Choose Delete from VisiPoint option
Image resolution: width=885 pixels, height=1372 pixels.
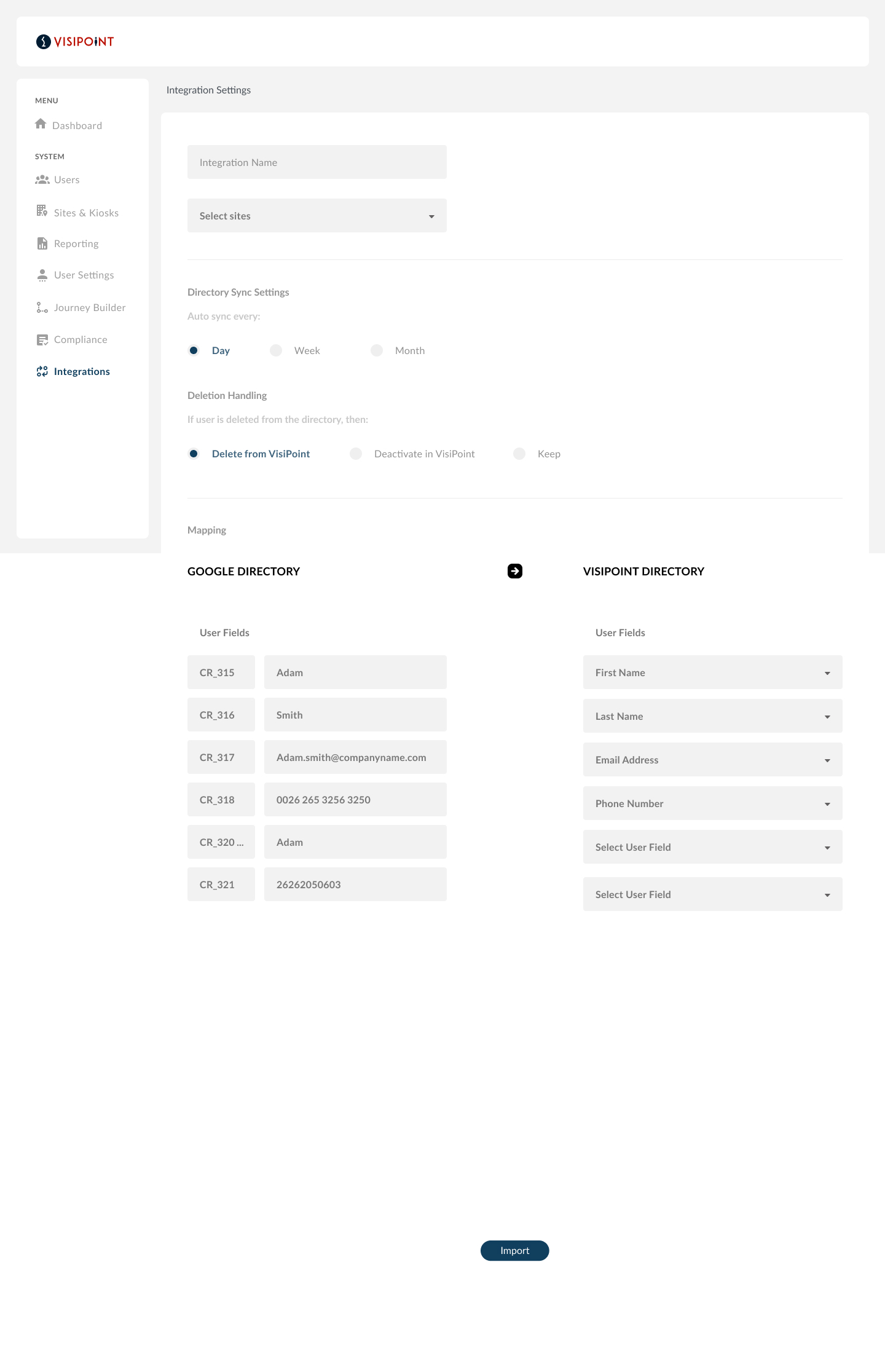coord(194,454)
